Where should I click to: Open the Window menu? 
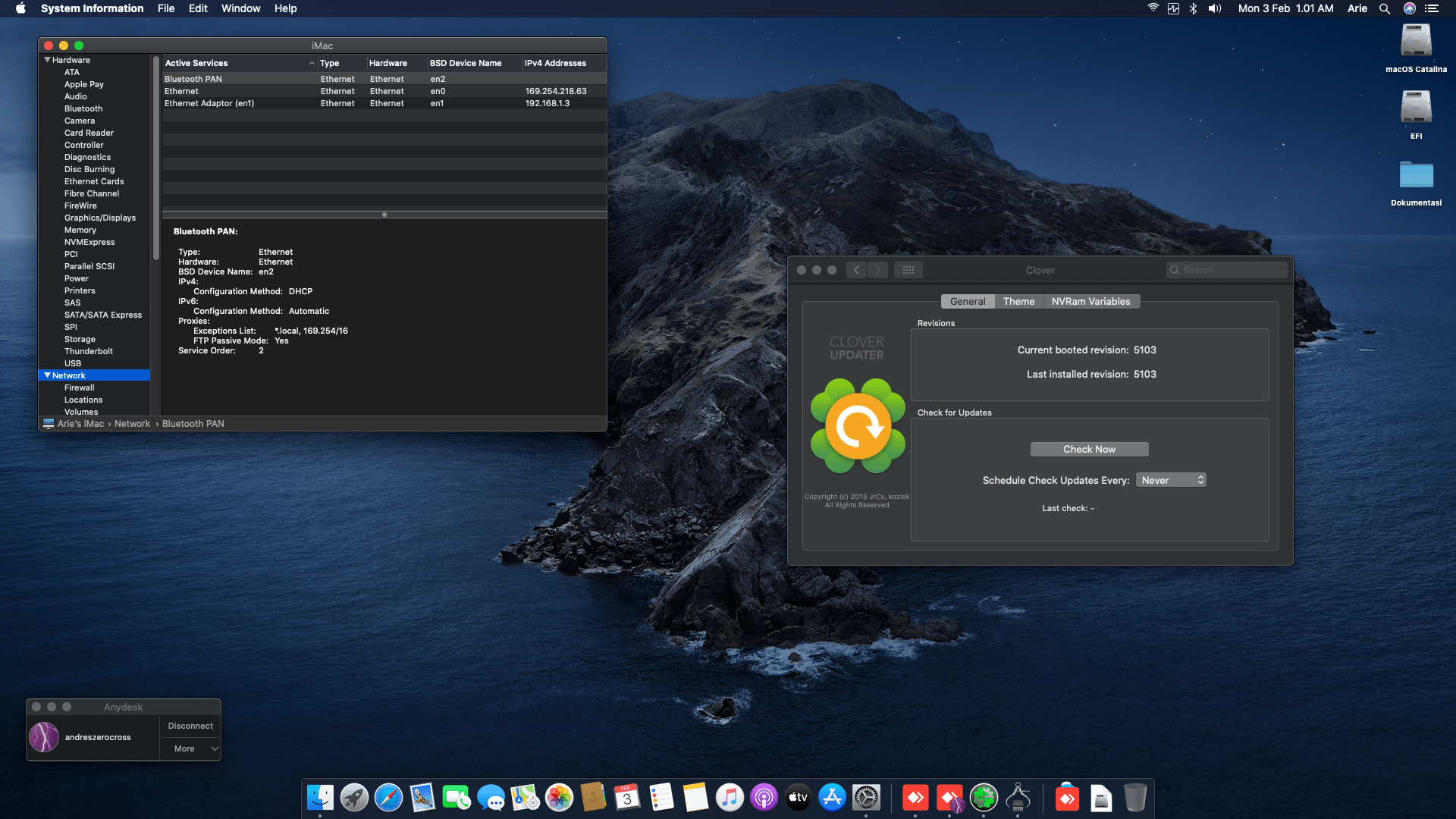click(x=240, y=8)
